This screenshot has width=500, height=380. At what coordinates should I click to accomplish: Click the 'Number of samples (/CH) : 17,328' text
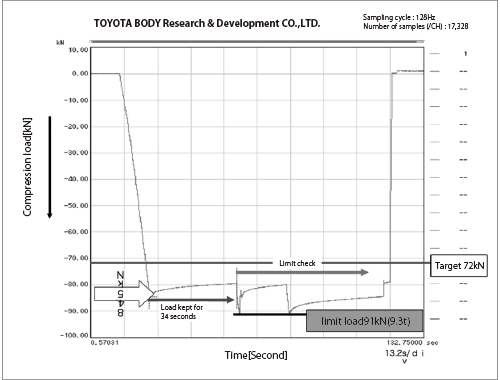(416, 26)
